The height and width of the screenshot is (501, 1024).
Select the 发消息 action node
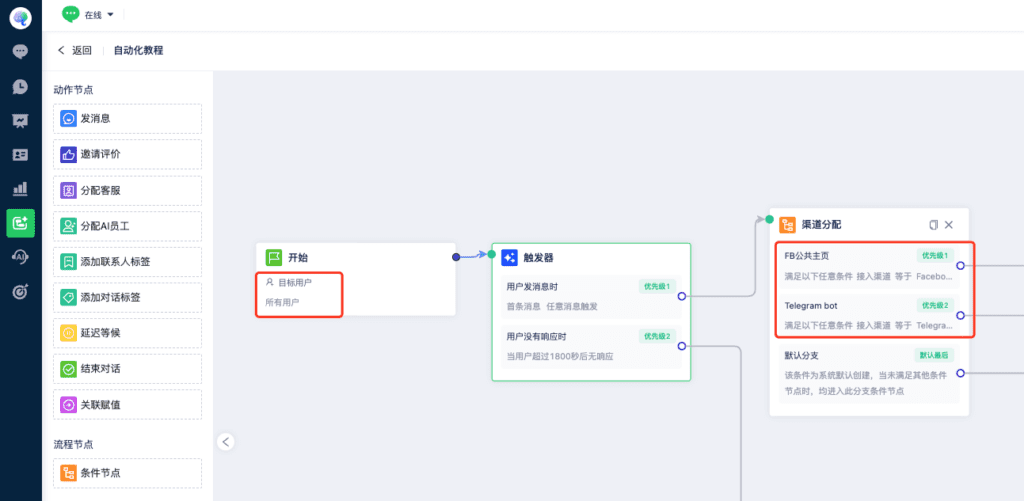127,119
